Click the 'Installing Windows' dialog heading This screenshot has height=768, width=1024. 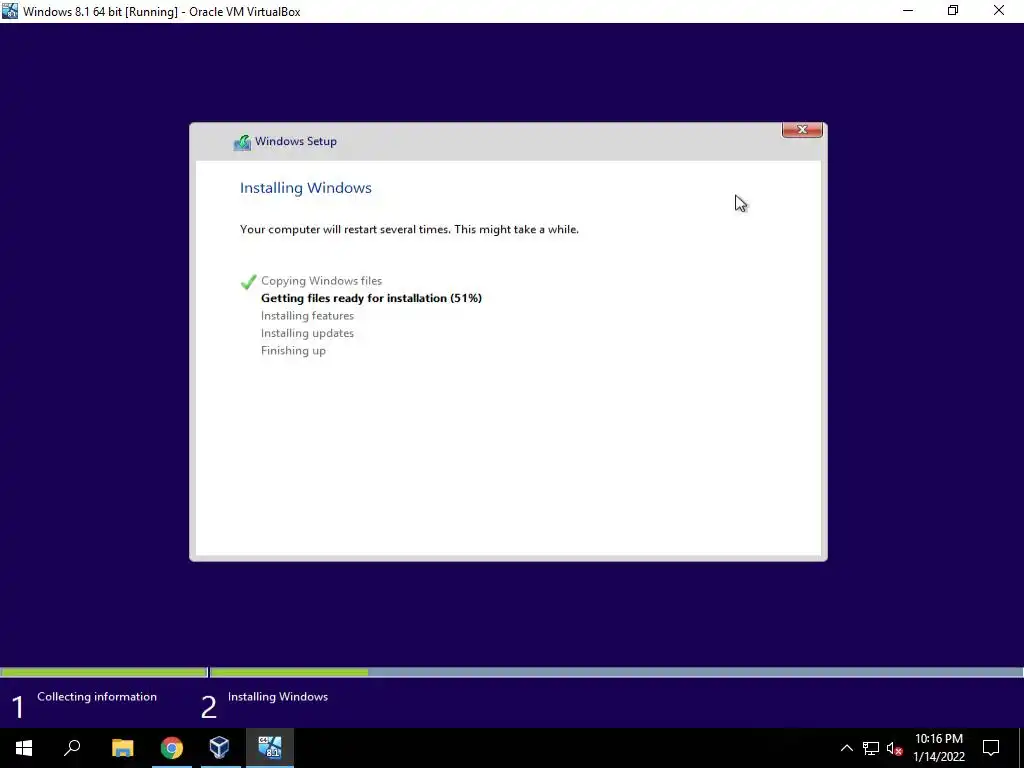(306, 188)
